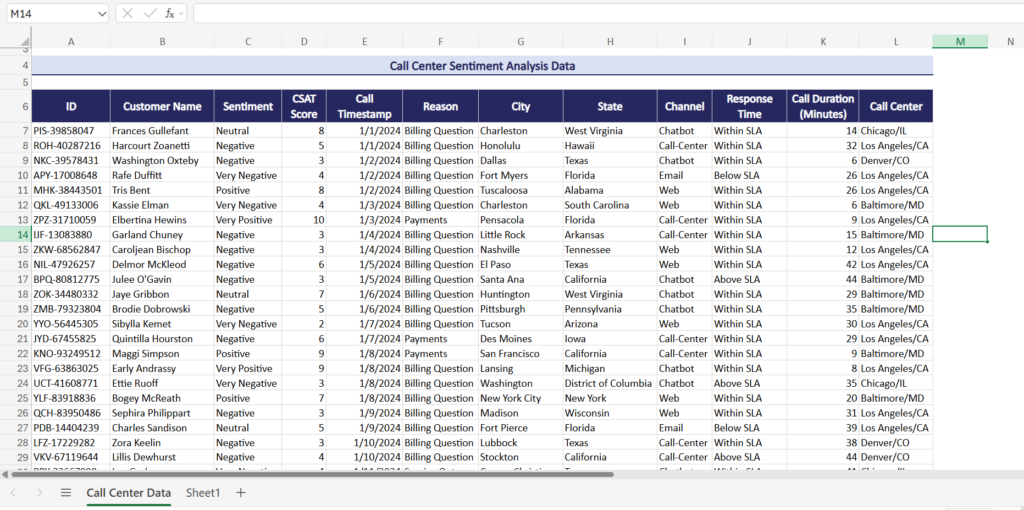This screenshot has width=1024, height=510.
Task: Select column J header
Action: click(749, 42)
